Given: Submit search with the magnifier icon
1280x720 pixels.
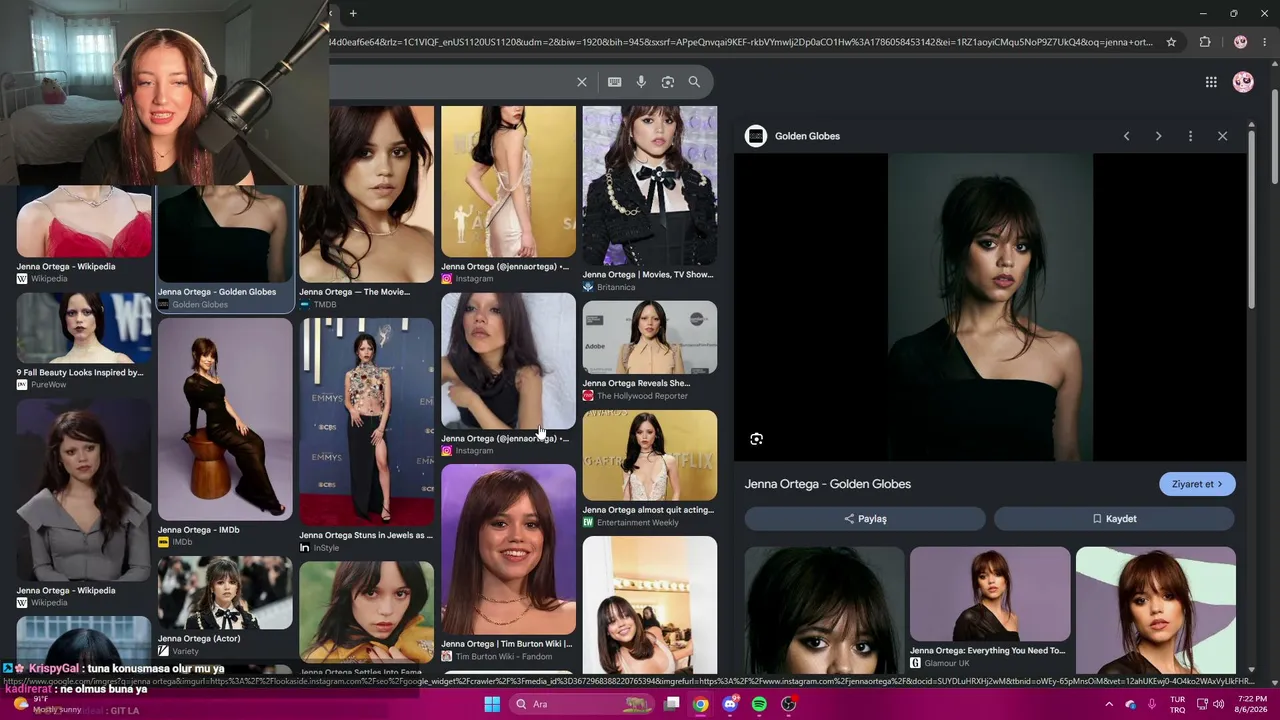Looking at the screenshot, I should 694,82.
